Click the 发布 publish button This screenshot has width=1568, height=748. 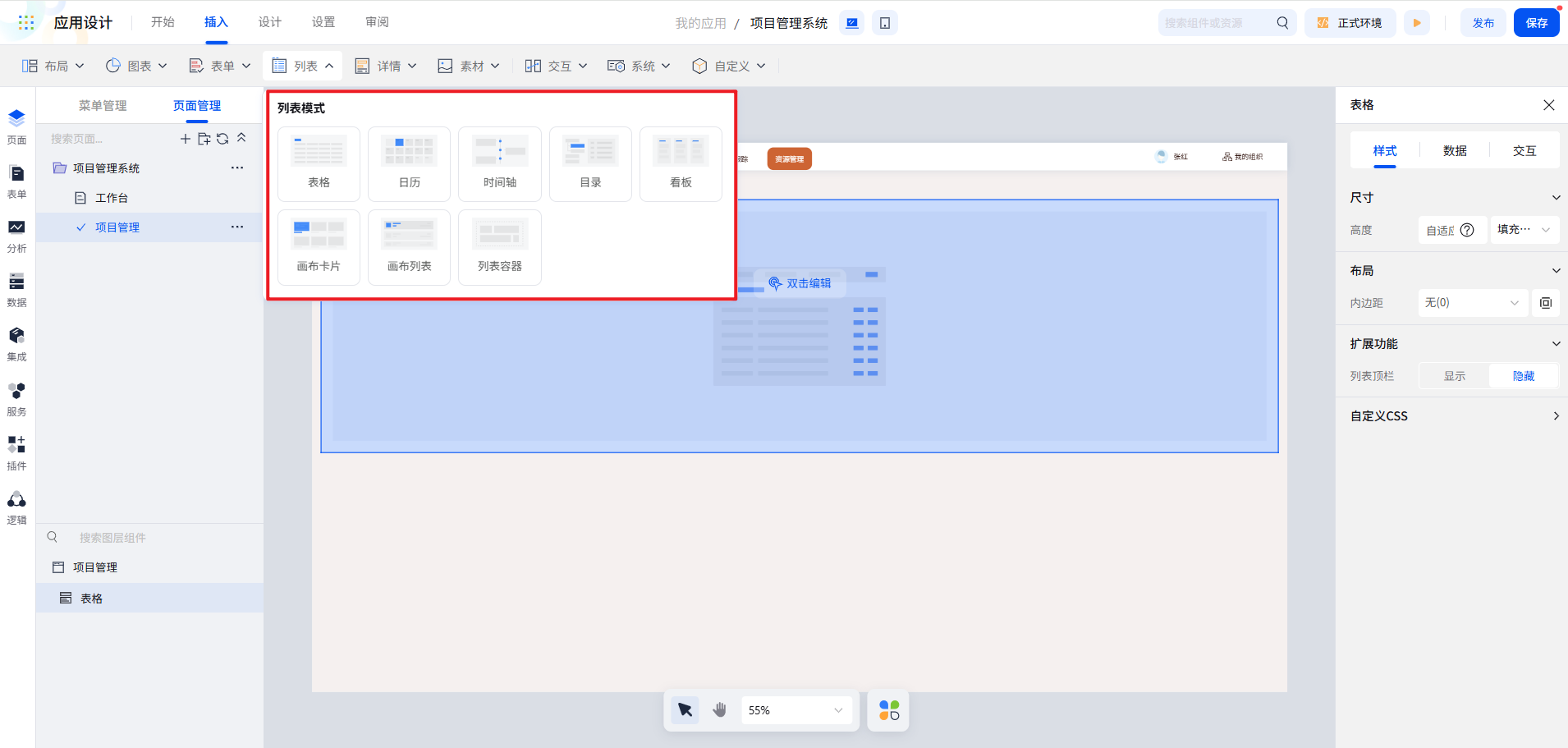click(1483, 22)
